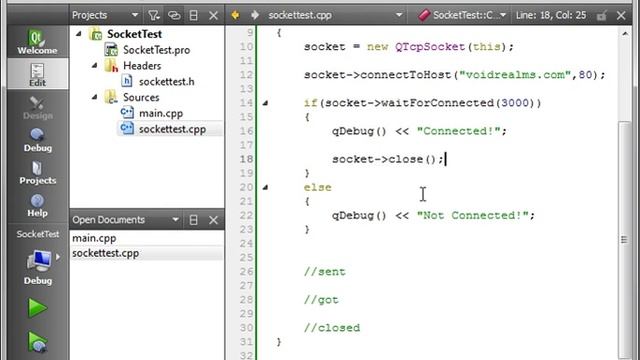
Task: Select the Headers folder item
Action: 142,65
